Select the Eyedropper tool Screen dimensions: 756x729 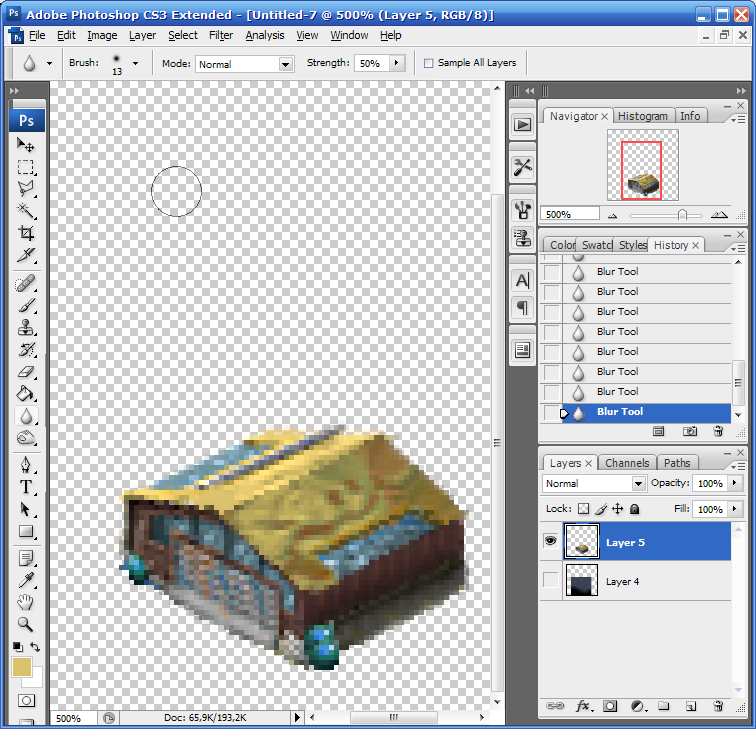click(x=26, y=580)
